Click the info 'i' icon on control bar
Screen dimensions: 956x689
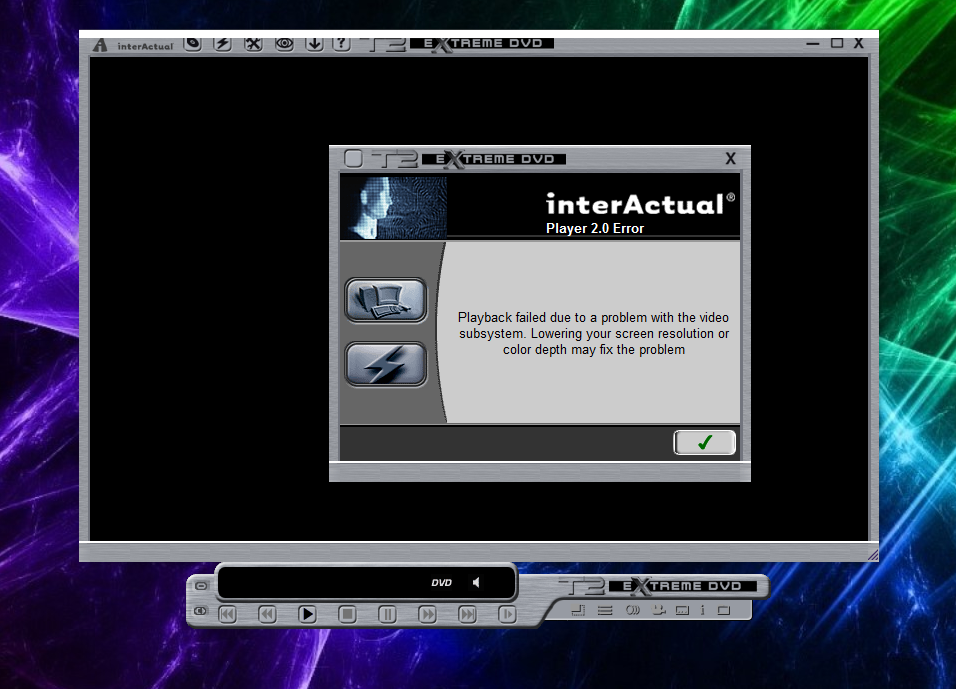pos(702,610)
